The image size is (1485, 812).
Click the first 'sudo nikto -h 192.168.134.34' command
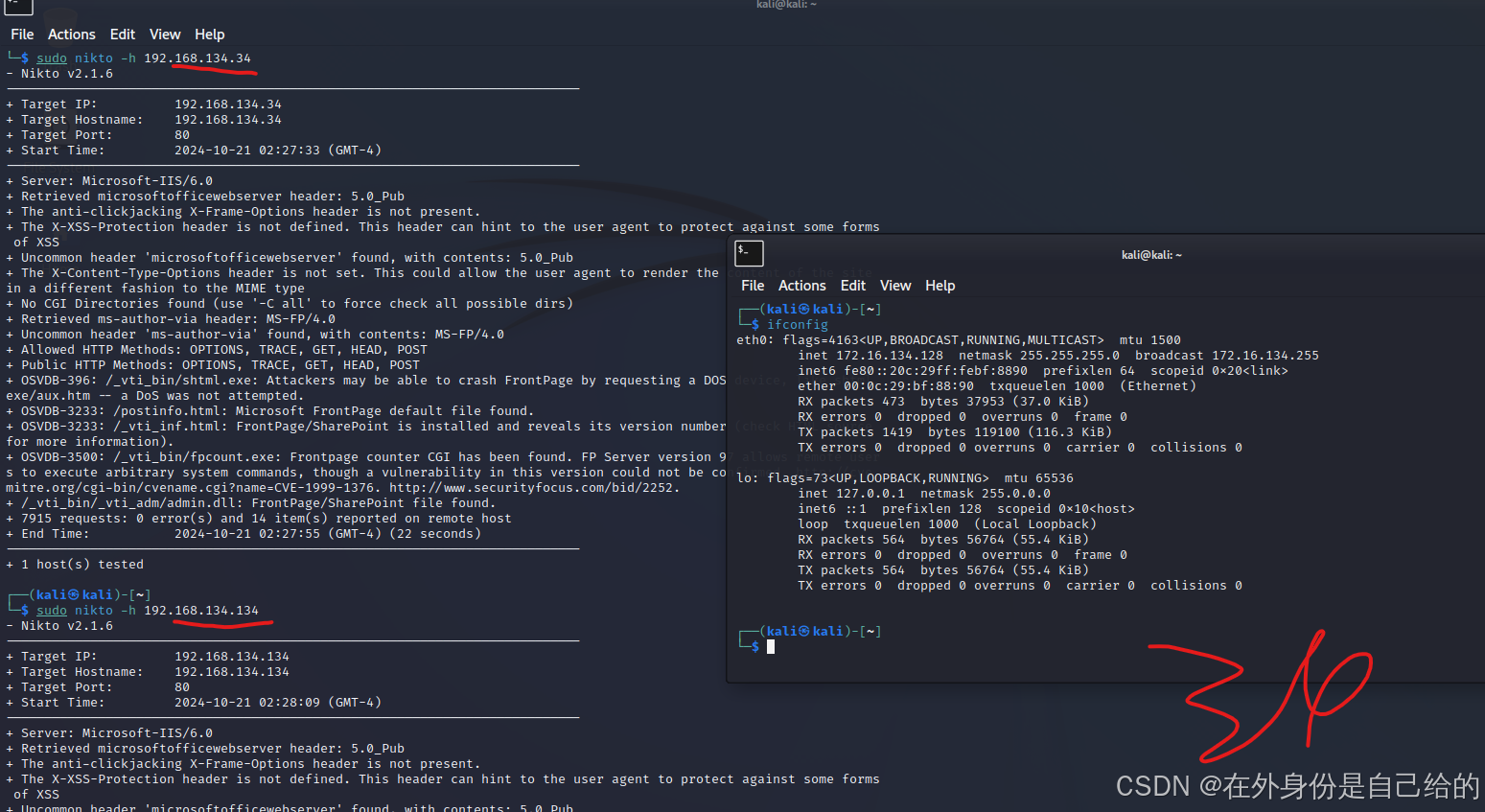pyautogui.click(x=144, y=58)
